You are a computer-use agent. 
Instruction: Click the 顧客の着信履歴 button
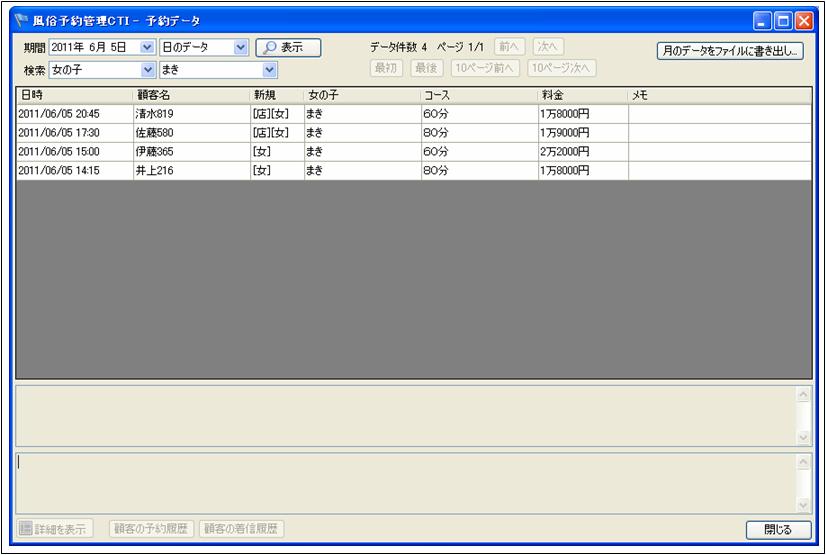tap(242, 529)
